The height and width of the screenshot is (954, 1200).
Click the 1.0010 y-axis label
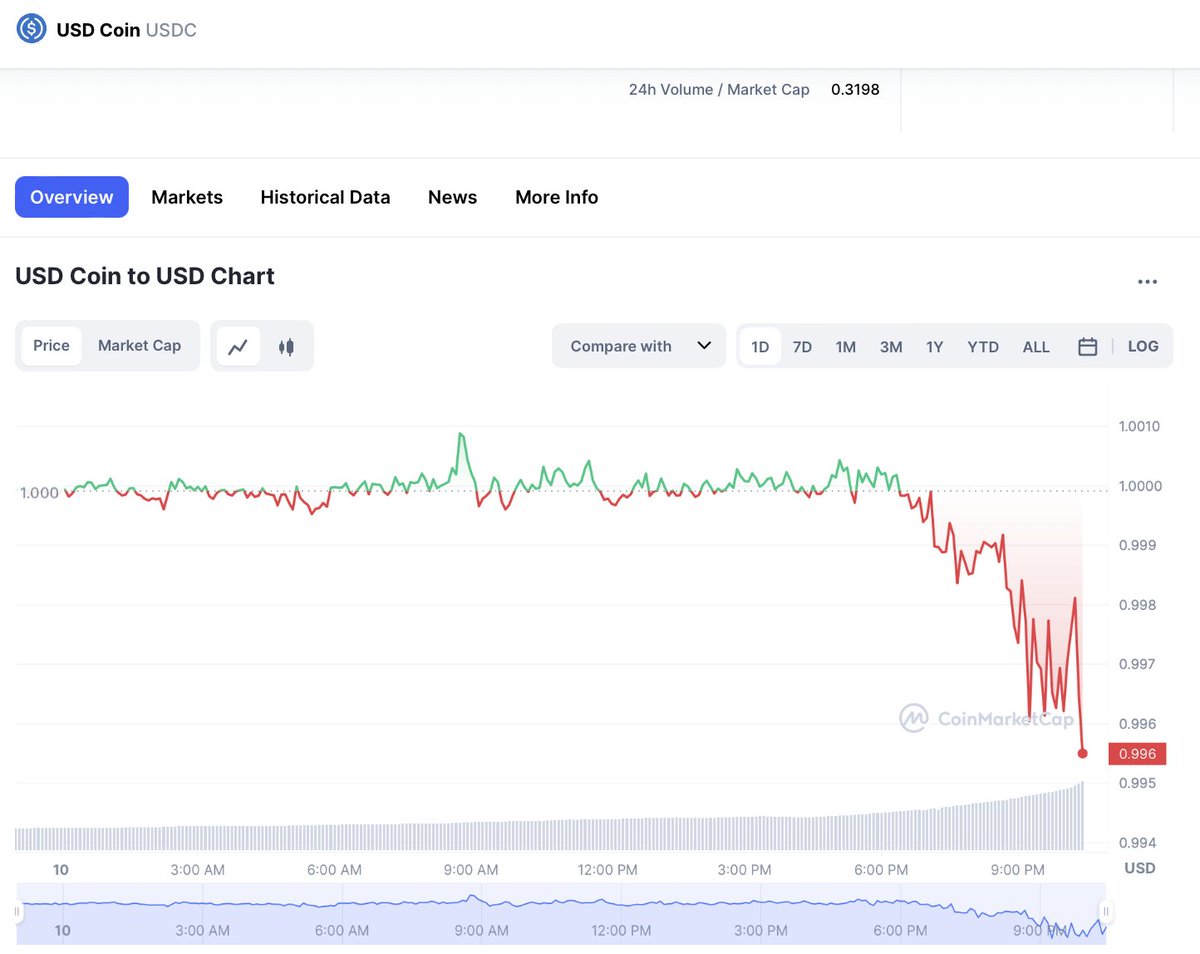(1138, 426)
